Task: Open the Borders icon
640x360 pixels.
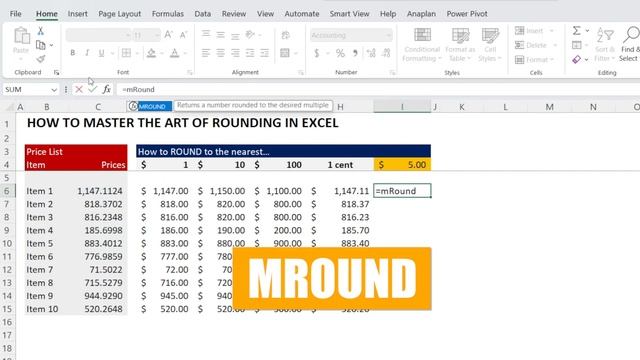Action: click(127, 53)
